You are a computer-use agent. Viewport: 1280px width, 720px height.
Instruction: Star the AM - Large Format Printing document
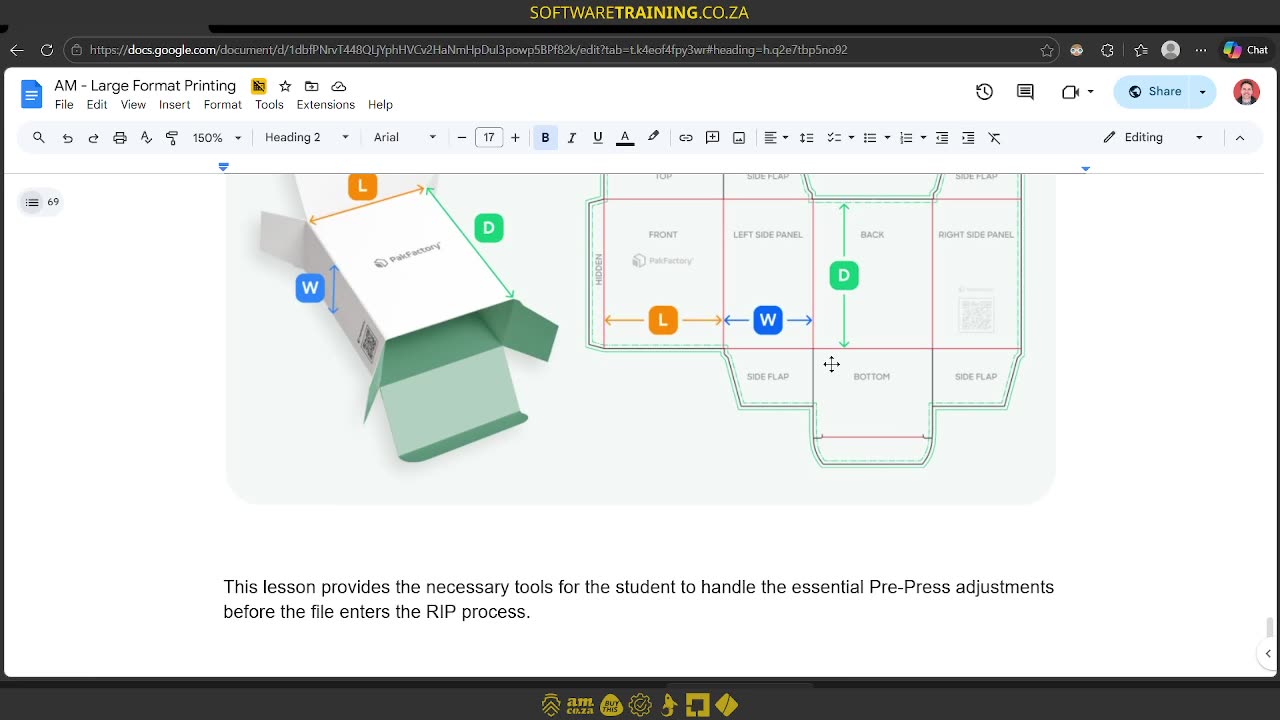[x=285, y=86]
